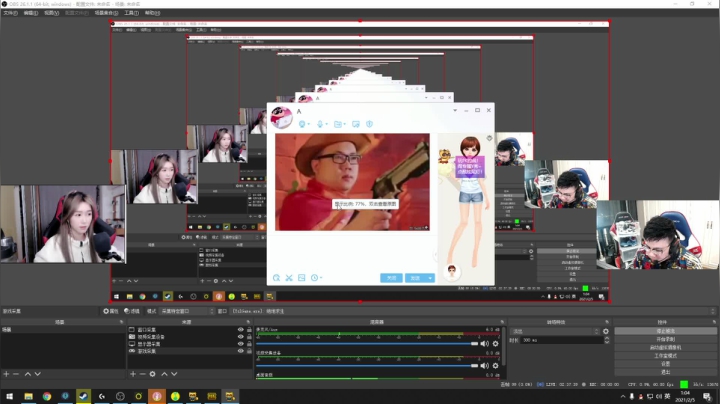Open the dropdown arrow beside the QQ send button
Screen dimensions: 720x404
(430, 278)
